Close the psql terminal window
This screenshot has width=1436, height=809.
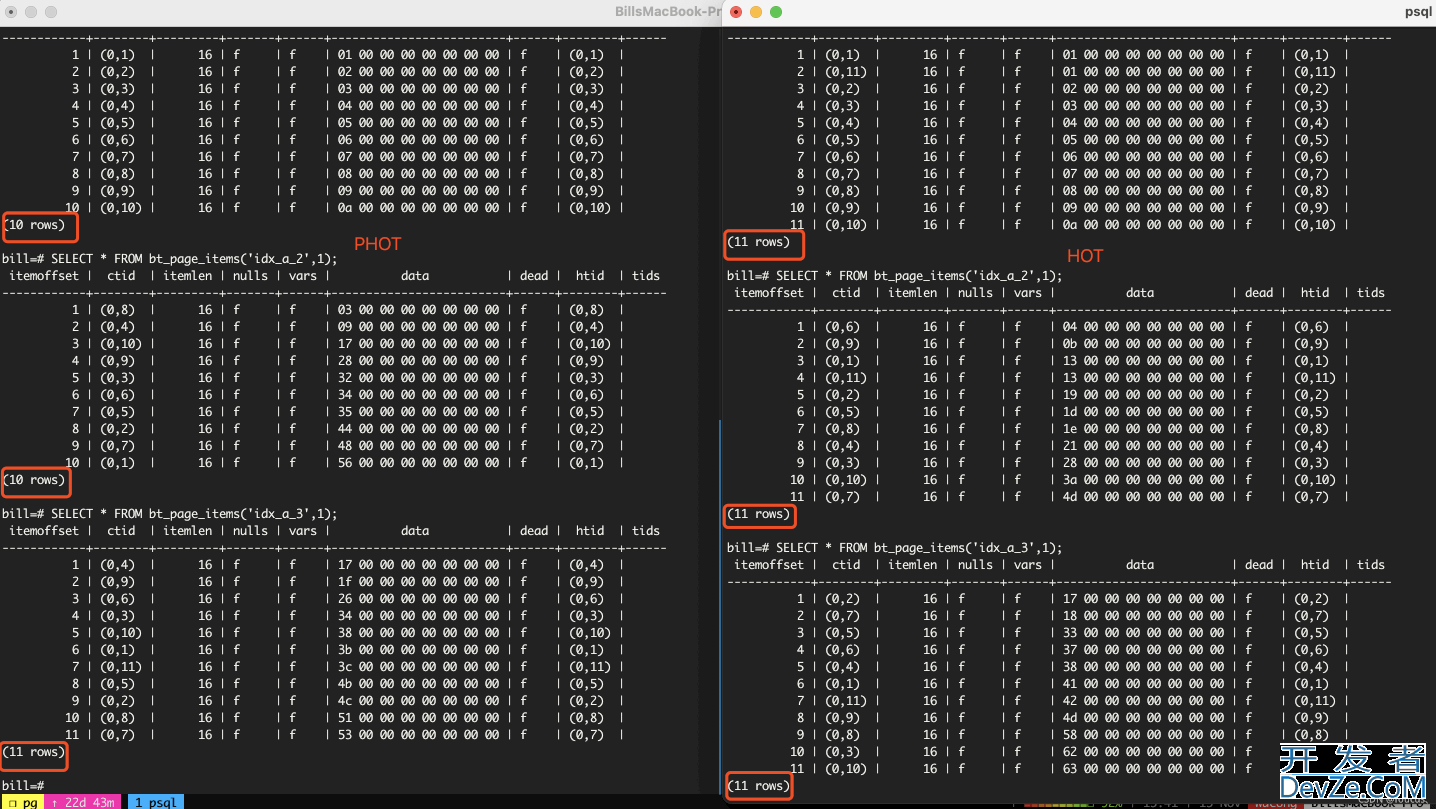point(736,12)
